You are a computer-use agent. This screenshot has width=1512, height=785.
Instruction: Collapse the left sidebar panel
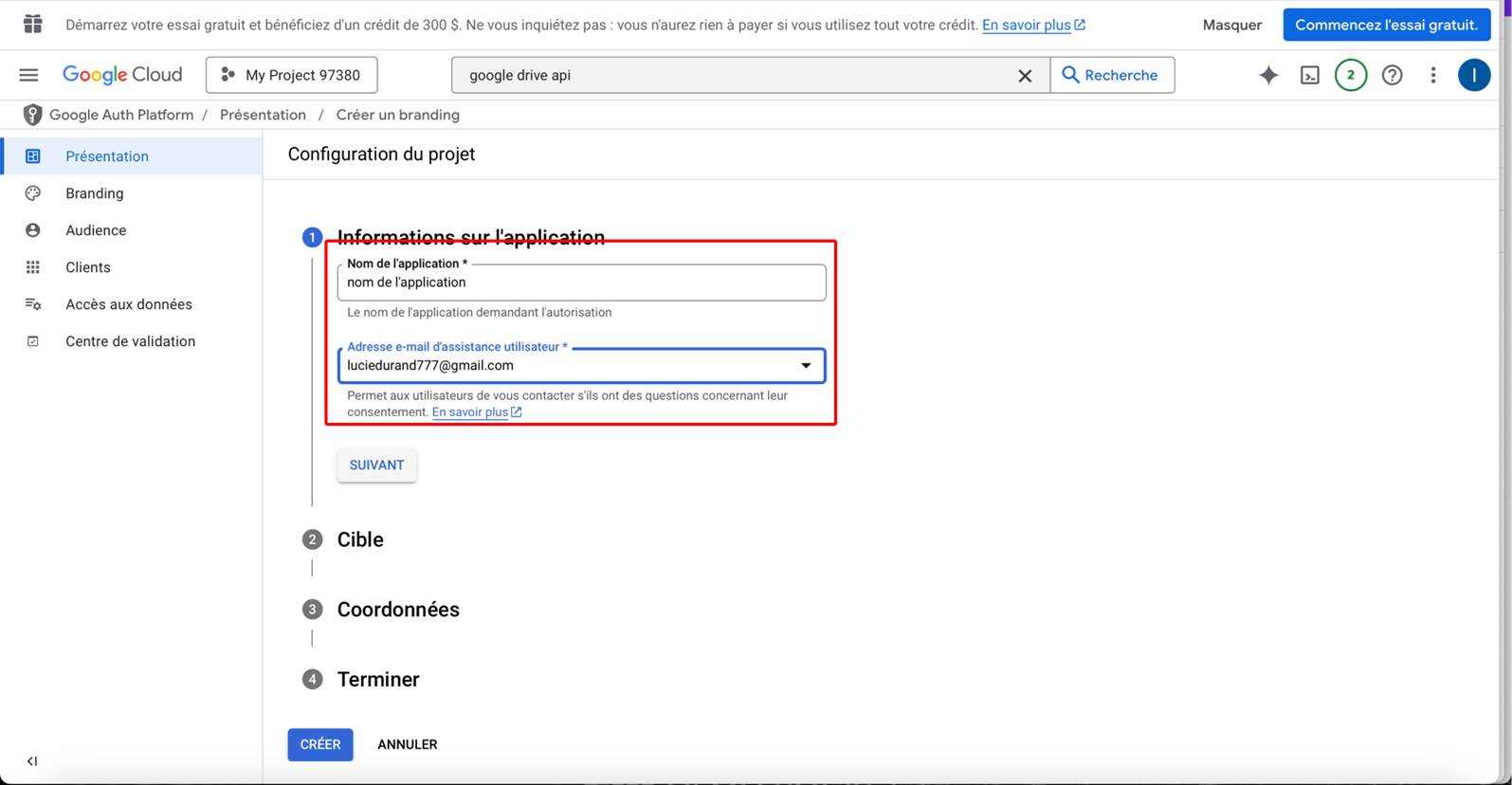pos(32,760)
